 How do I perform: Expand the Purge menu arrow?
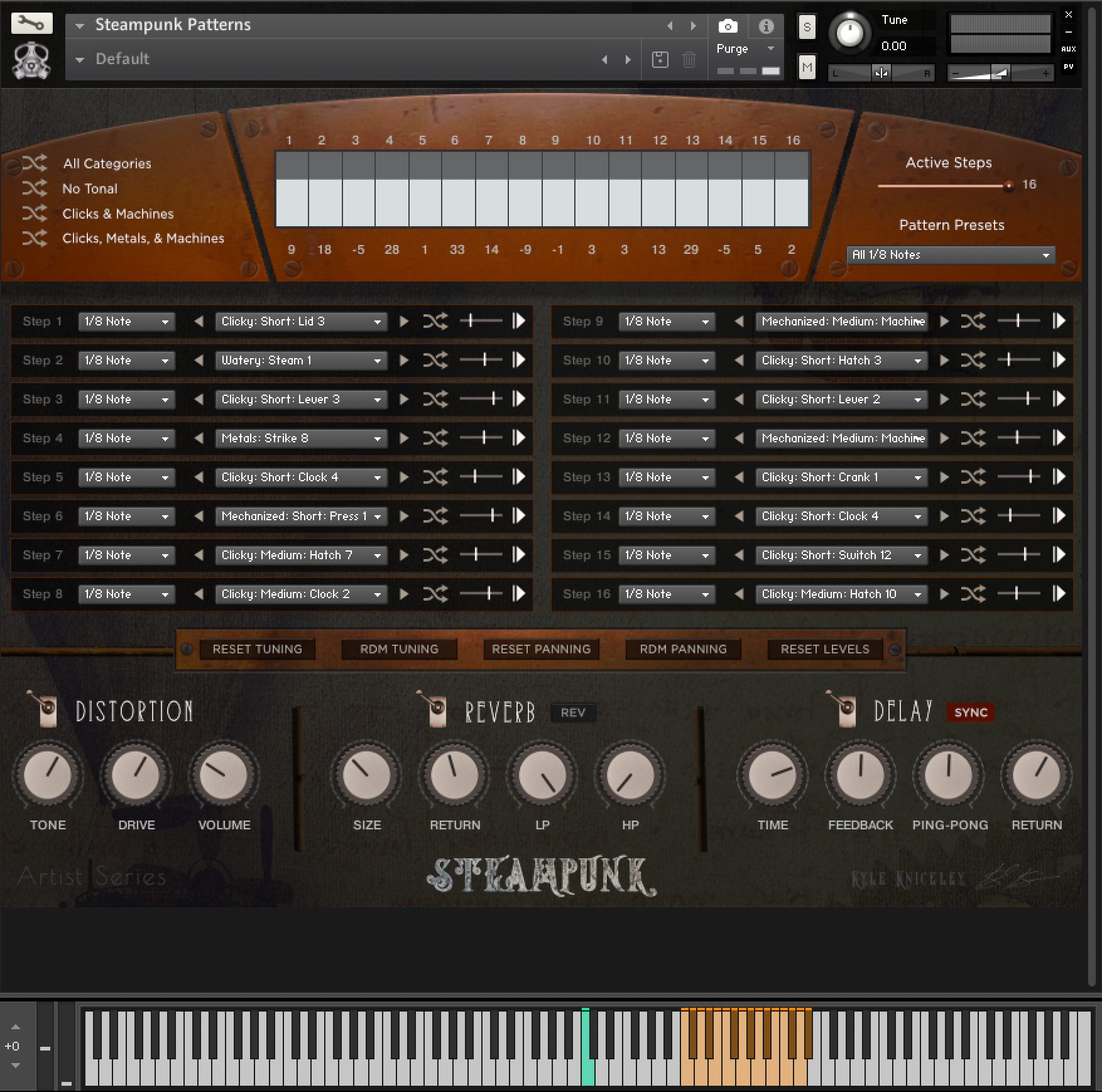[771, 48]
